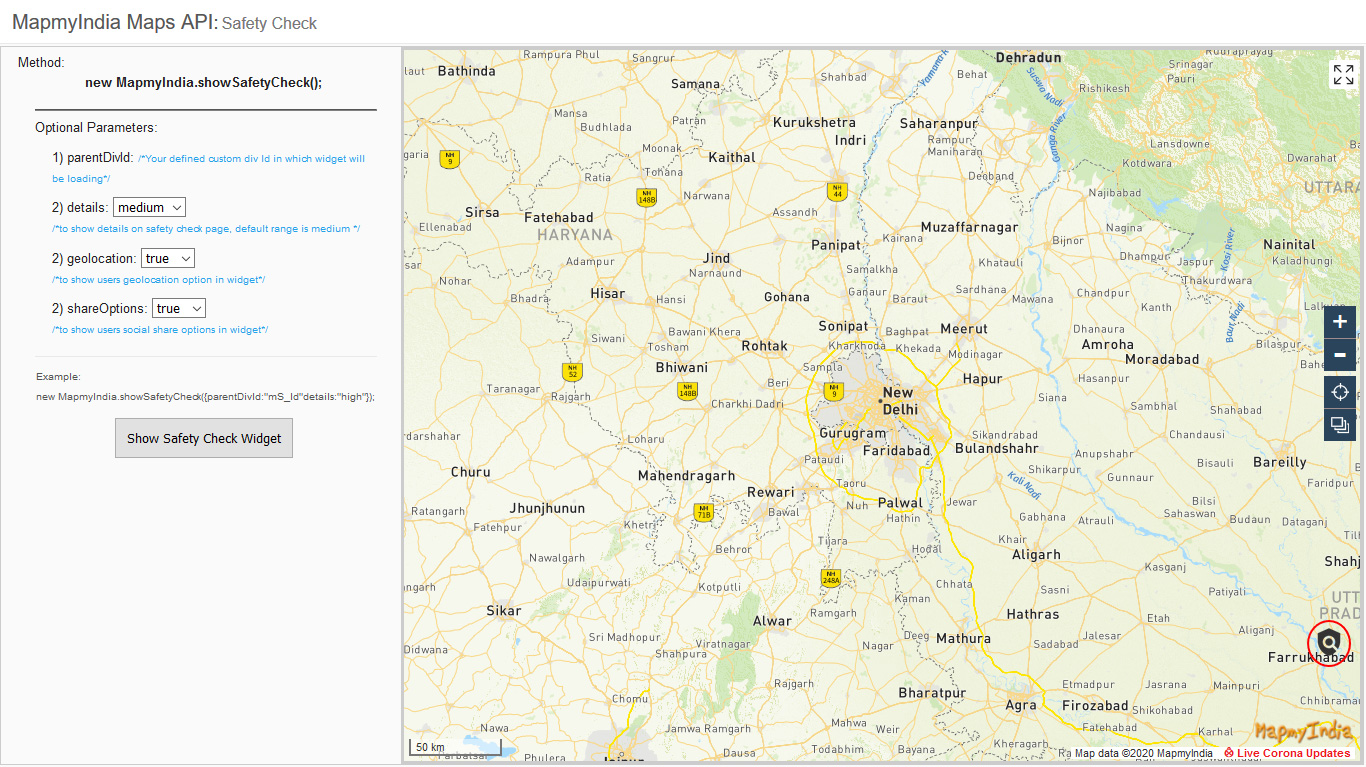The image size is (1366, 767).
Task: Click the NH 148B shield near Narwana
Action: (x=647, y=197)
